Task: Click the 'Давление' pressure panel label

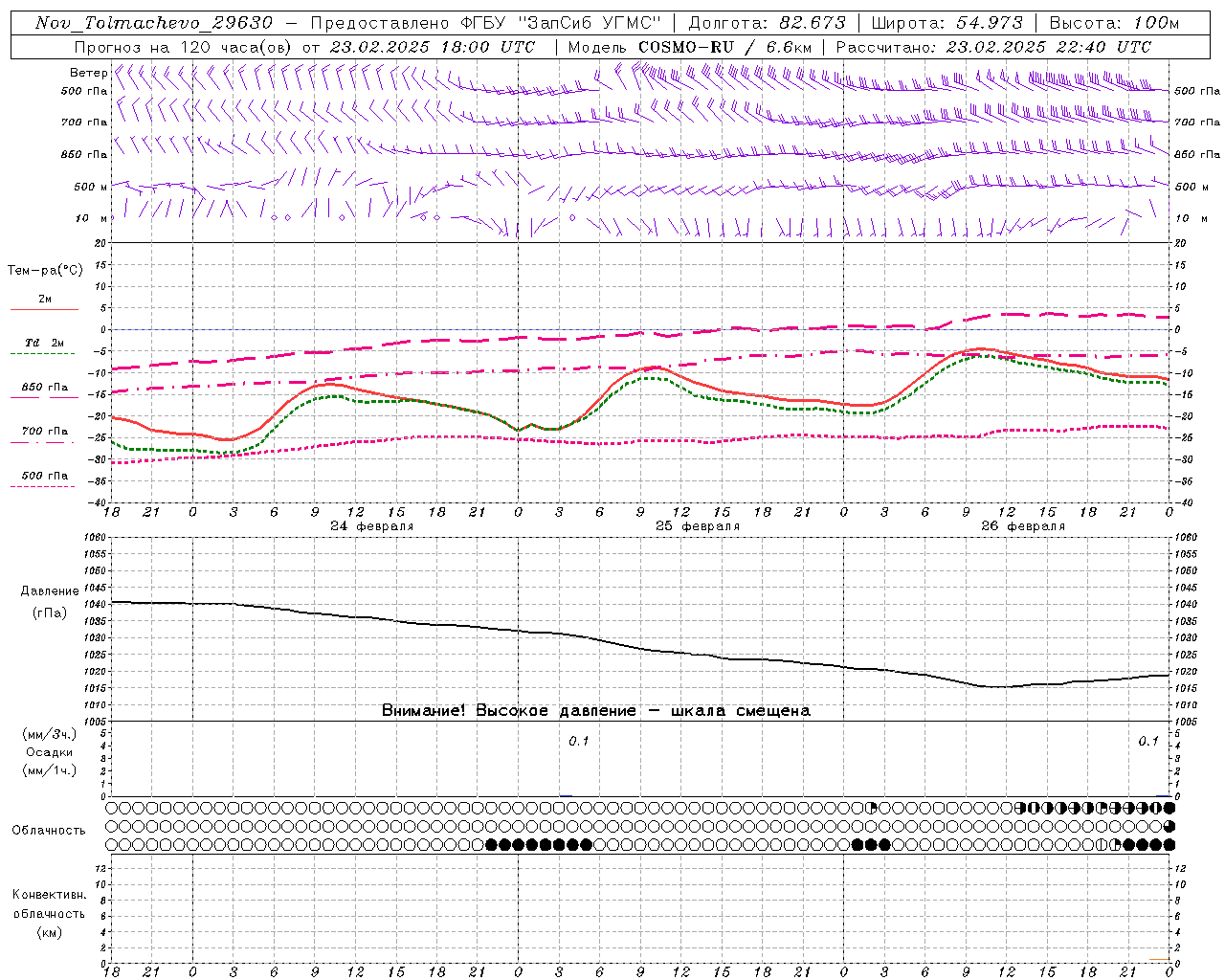Action: click(x=49, y=591)
